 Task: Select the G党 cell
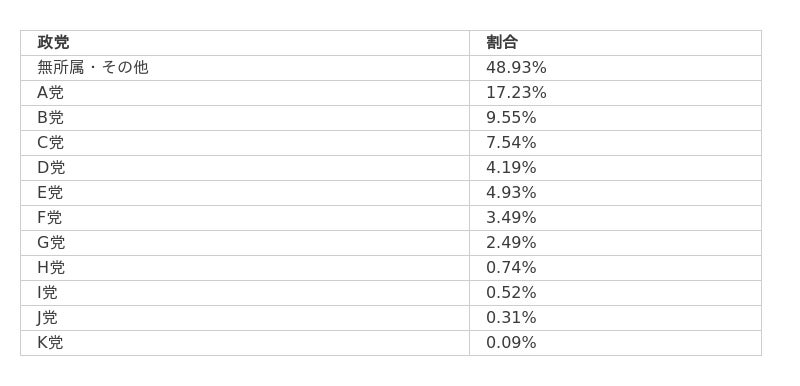(51, 243)
